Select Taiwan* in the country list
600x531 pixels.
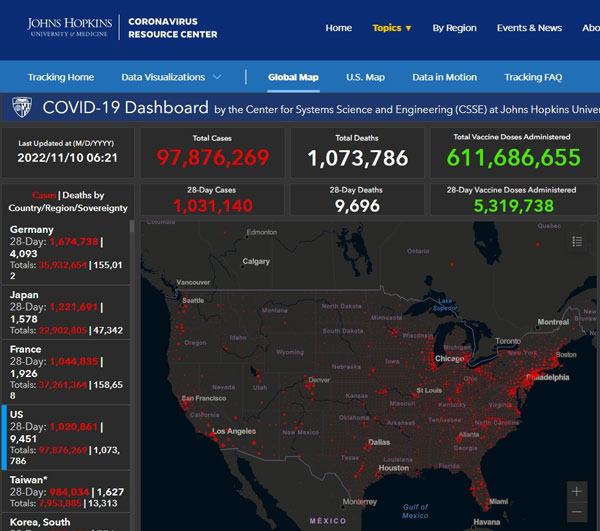(66, 491)
